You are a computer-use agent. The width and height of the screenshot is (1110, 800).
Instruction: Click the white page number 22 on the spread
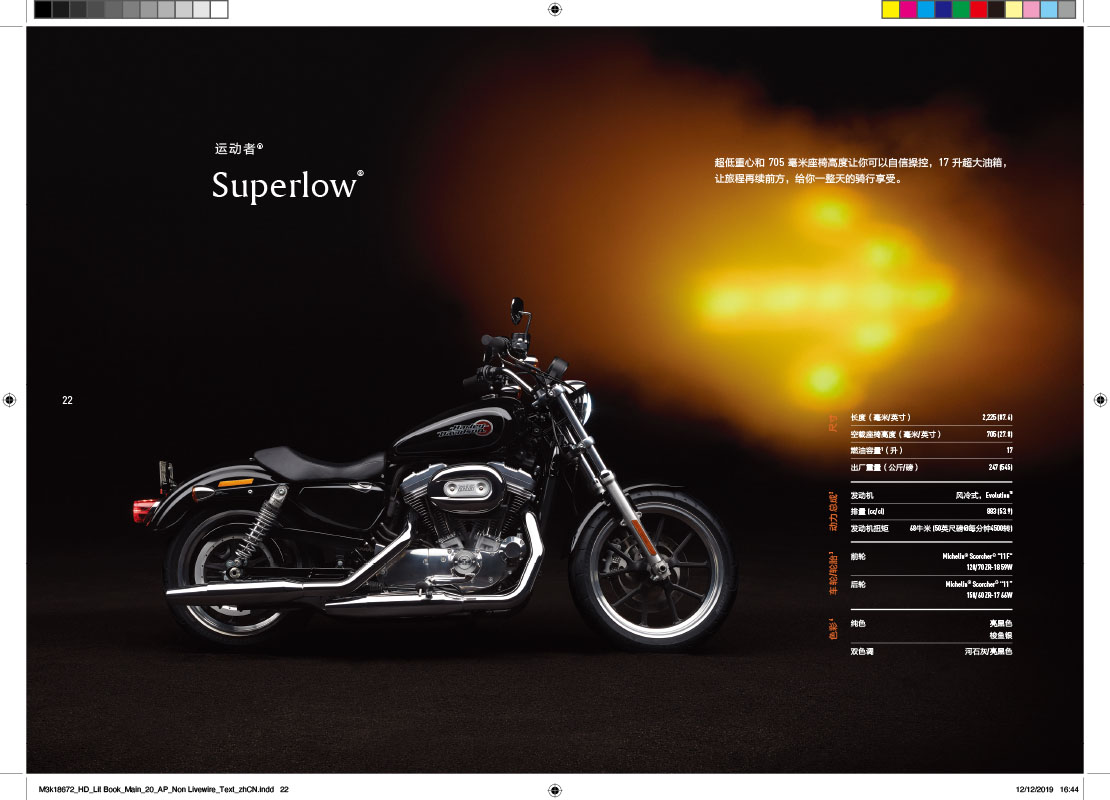(67, 400)
